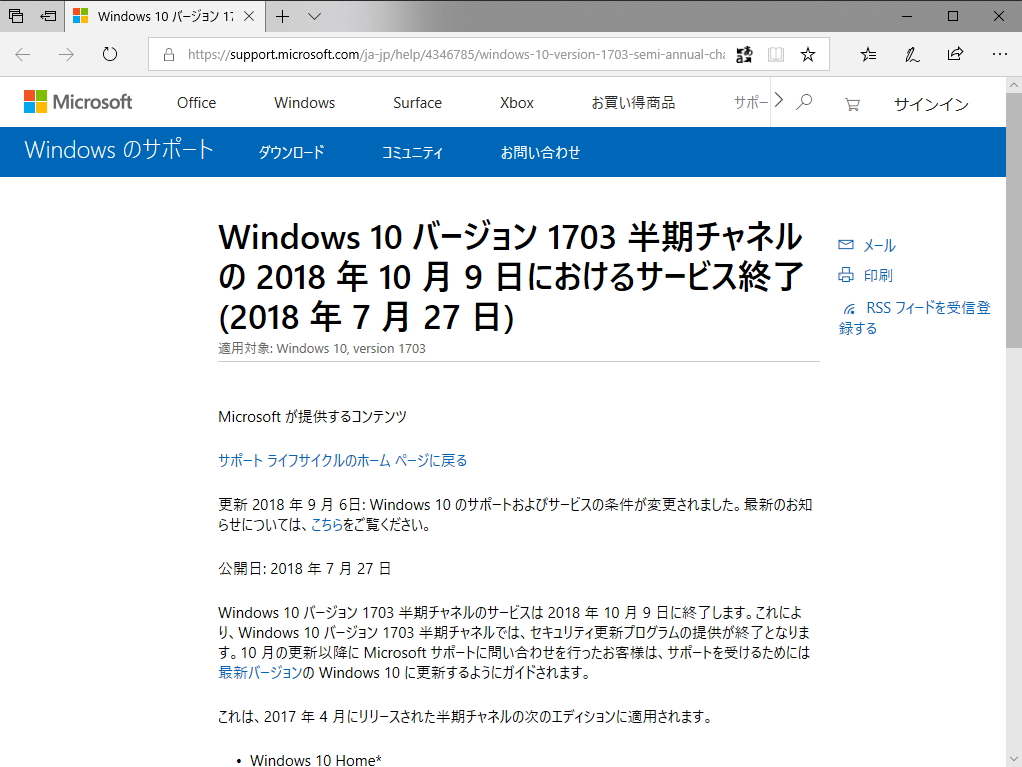This screenshot has height=767, width=1022.
Task: Expand more navigation items chevron
Action: click(x=778, y=101)
